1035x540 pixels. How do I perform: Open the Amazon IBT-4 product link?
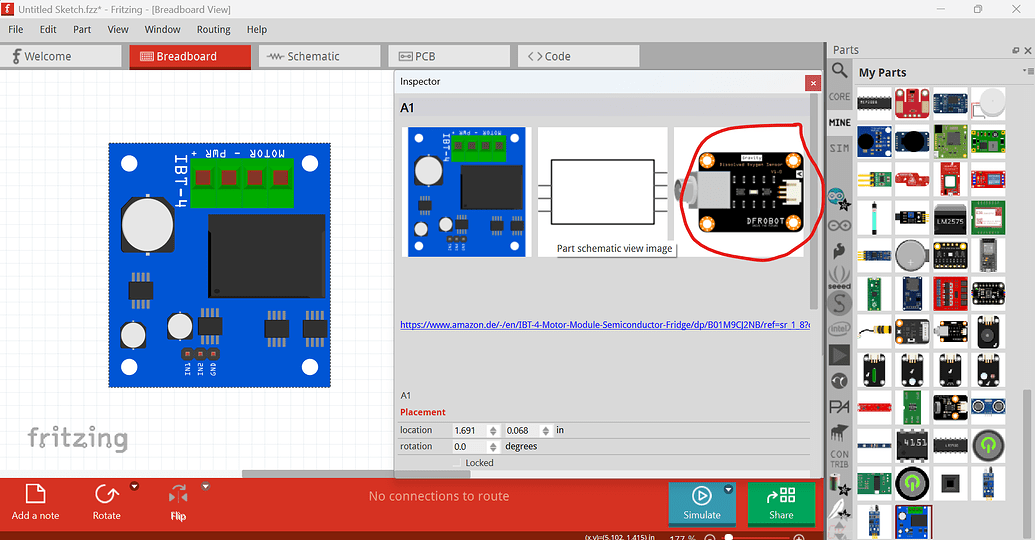point(605,325)
